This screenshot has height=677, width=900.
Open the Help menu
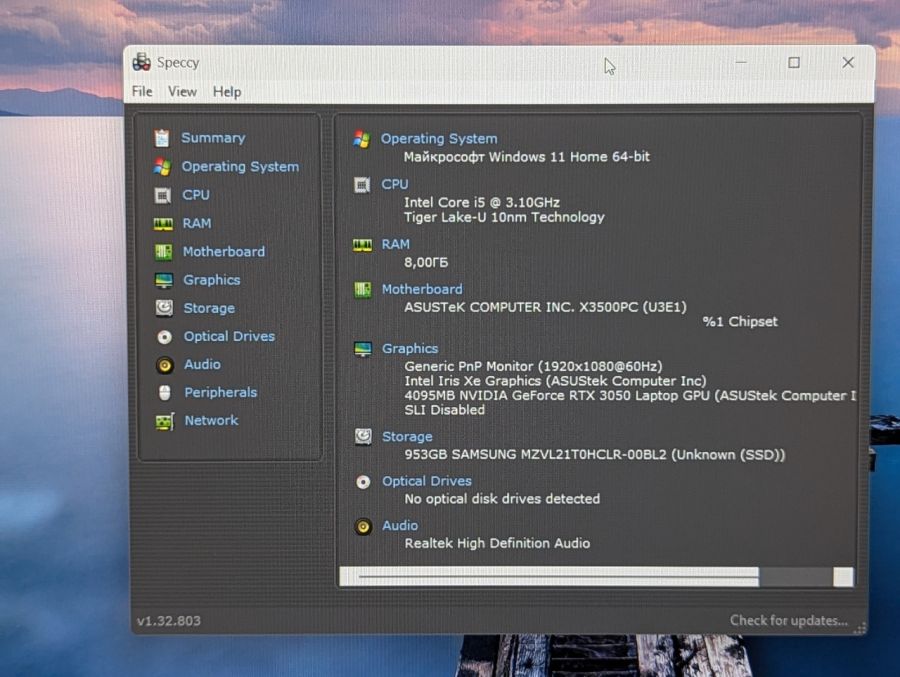coord(227,92)
